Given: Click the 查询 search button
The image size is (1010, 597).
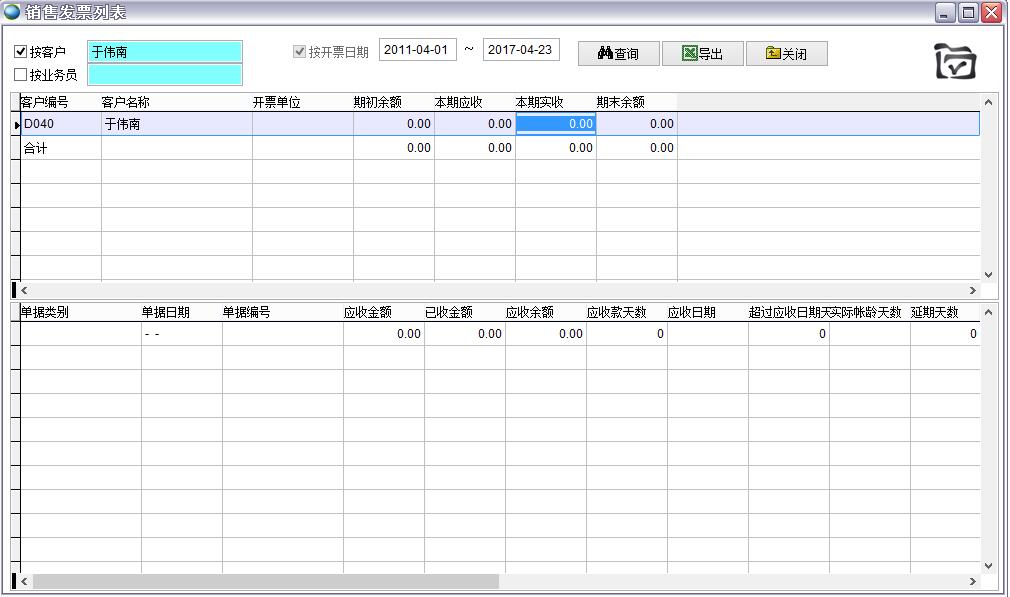Looking at the screenshot, I should [x=618, y=54].
